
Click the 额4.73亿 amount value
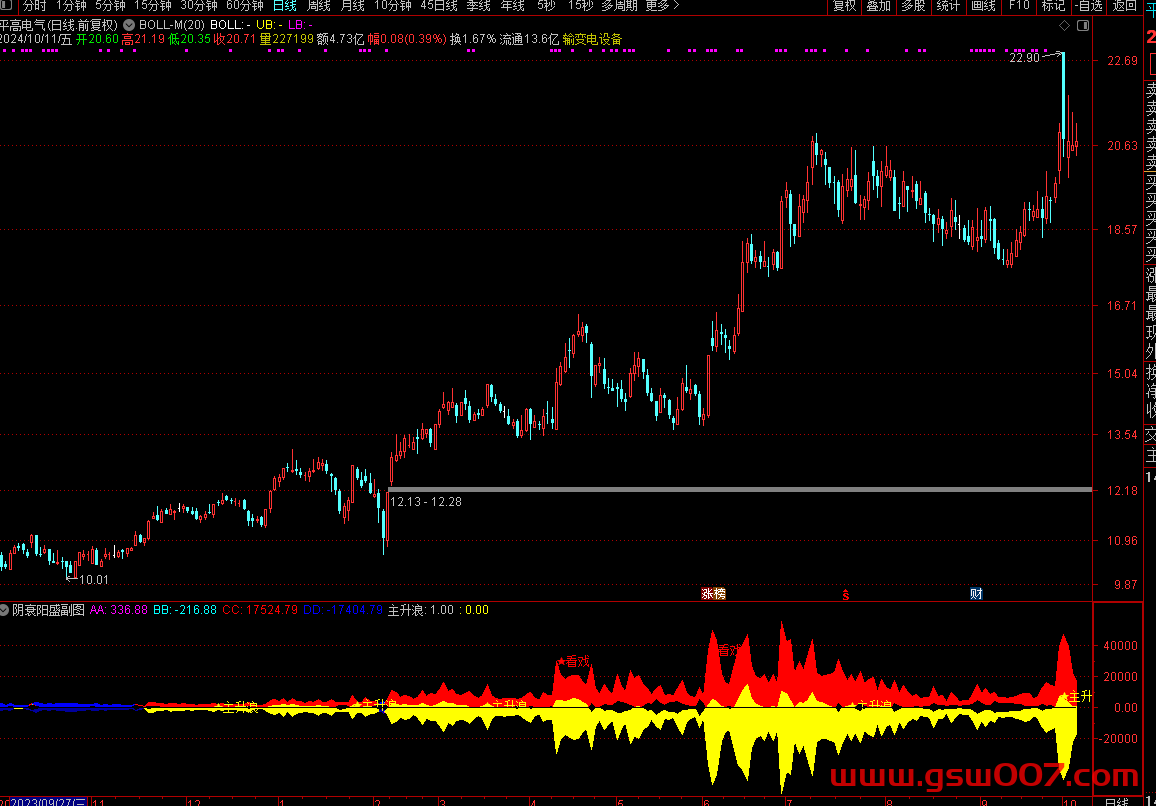pos(341,39)
